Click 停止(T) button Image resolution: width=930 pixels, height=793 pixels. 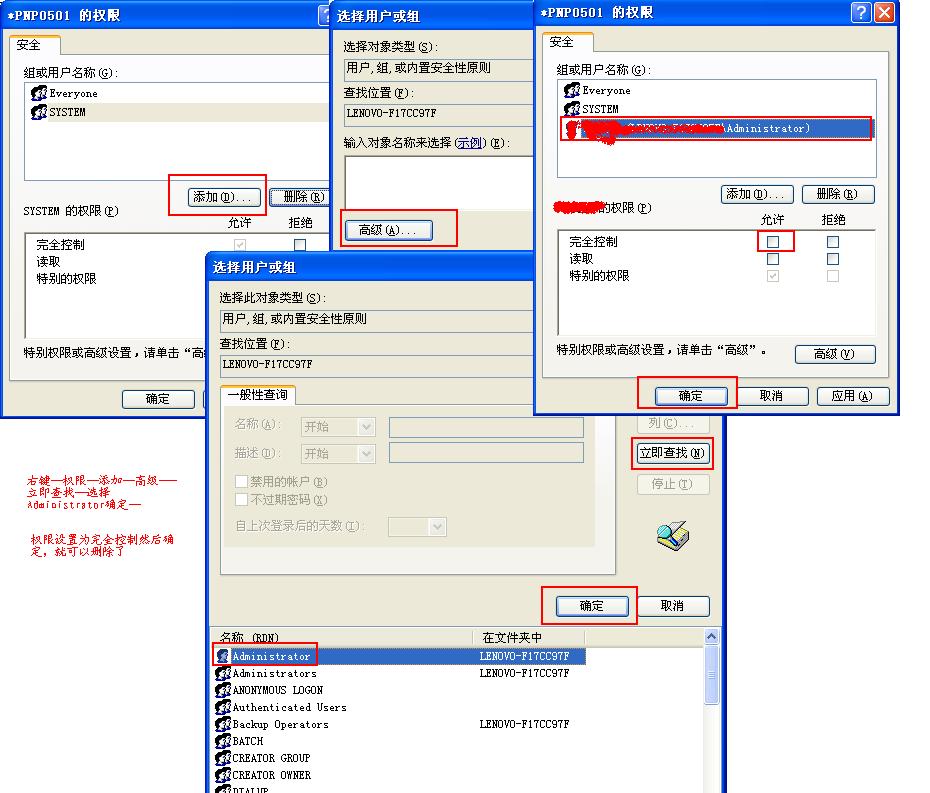click(x=673, y=484)
